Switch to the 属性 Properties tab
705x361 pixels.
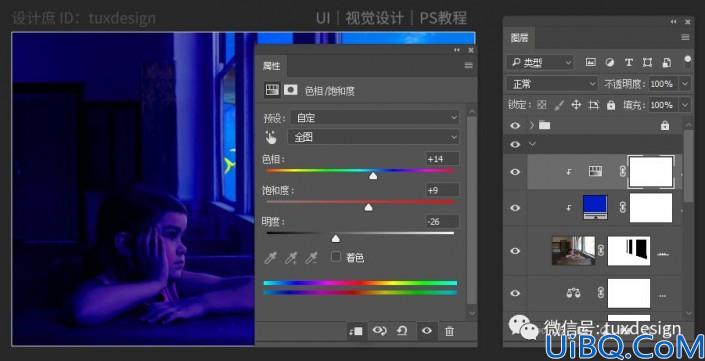pos(271,66)
